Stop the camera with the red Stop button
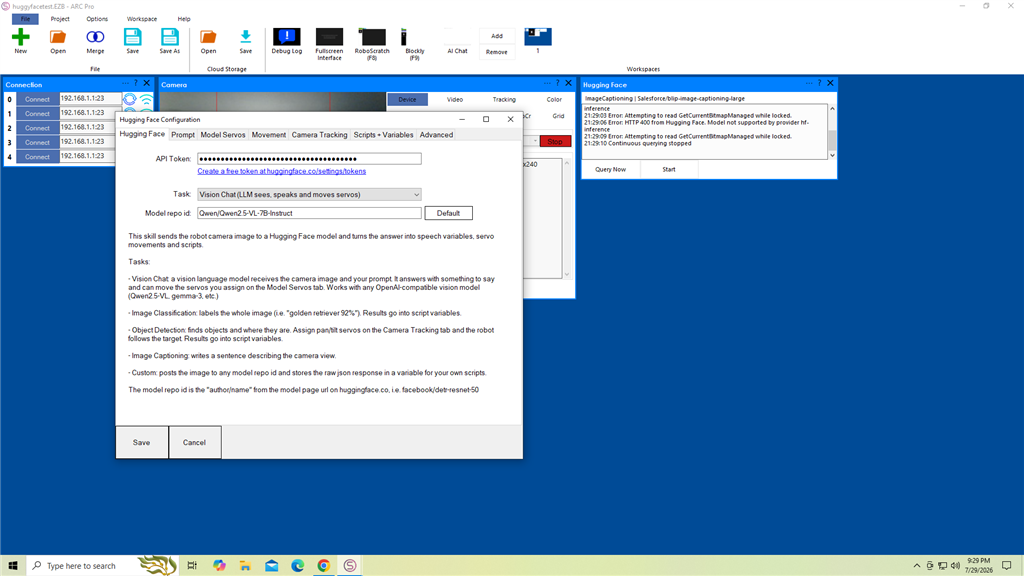The height and width of the screenshot is (576, 1024). coord(555,141)
